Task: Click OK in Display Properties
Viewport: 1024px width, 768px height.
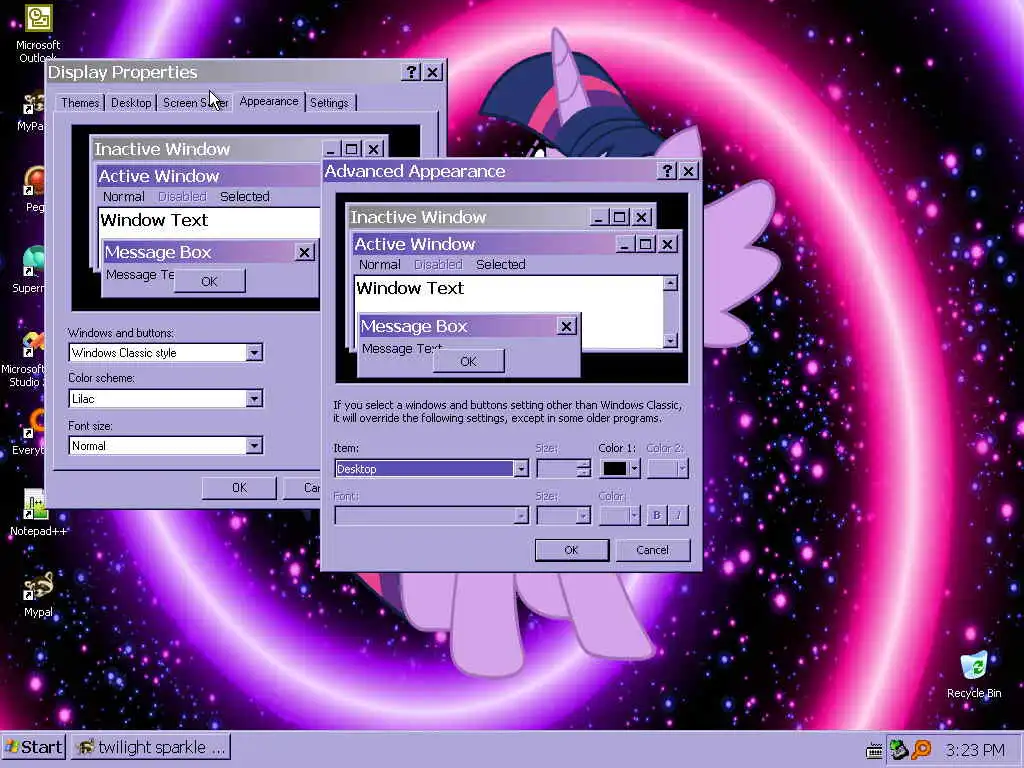Action: (239, 488)
